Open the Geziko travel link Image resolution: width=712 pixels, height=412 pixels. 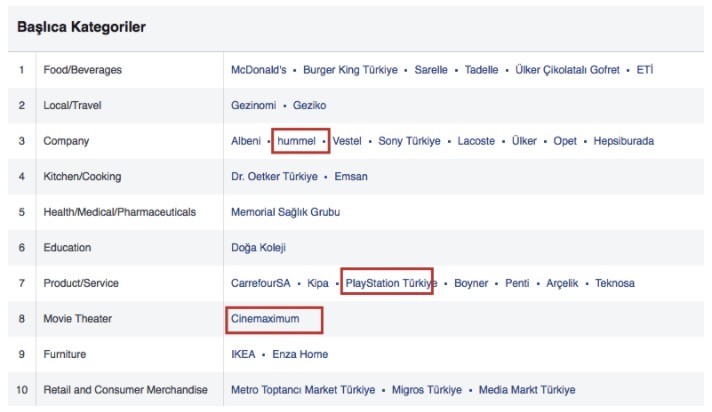[x=309, y=105]
